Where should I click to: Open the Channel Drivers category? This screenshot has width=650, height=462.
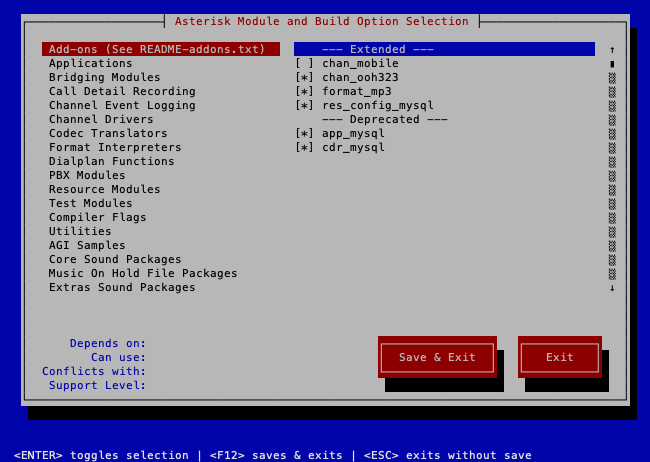[101, 119]
